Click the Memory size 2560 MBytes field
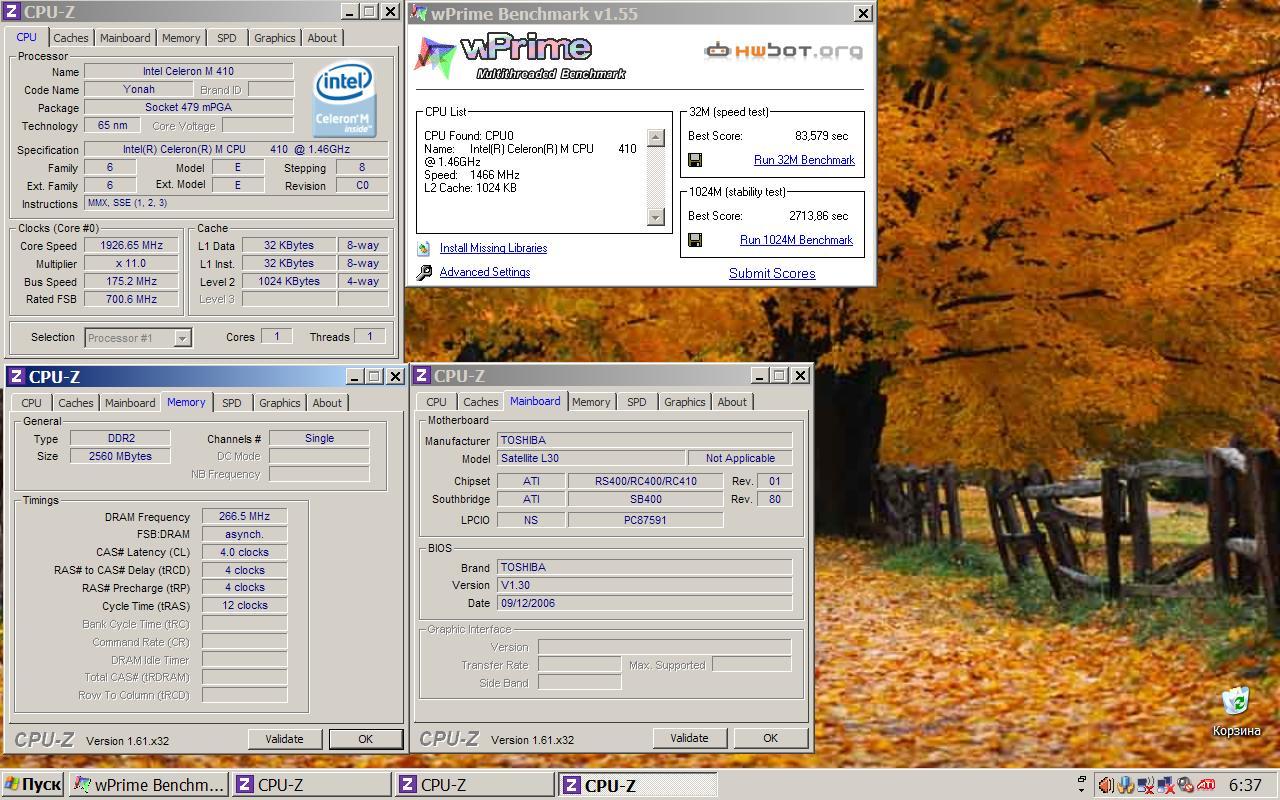Image resolution: width=1280 pixels, height=800 pixels. pyautogui.click(x=121, y=456)
